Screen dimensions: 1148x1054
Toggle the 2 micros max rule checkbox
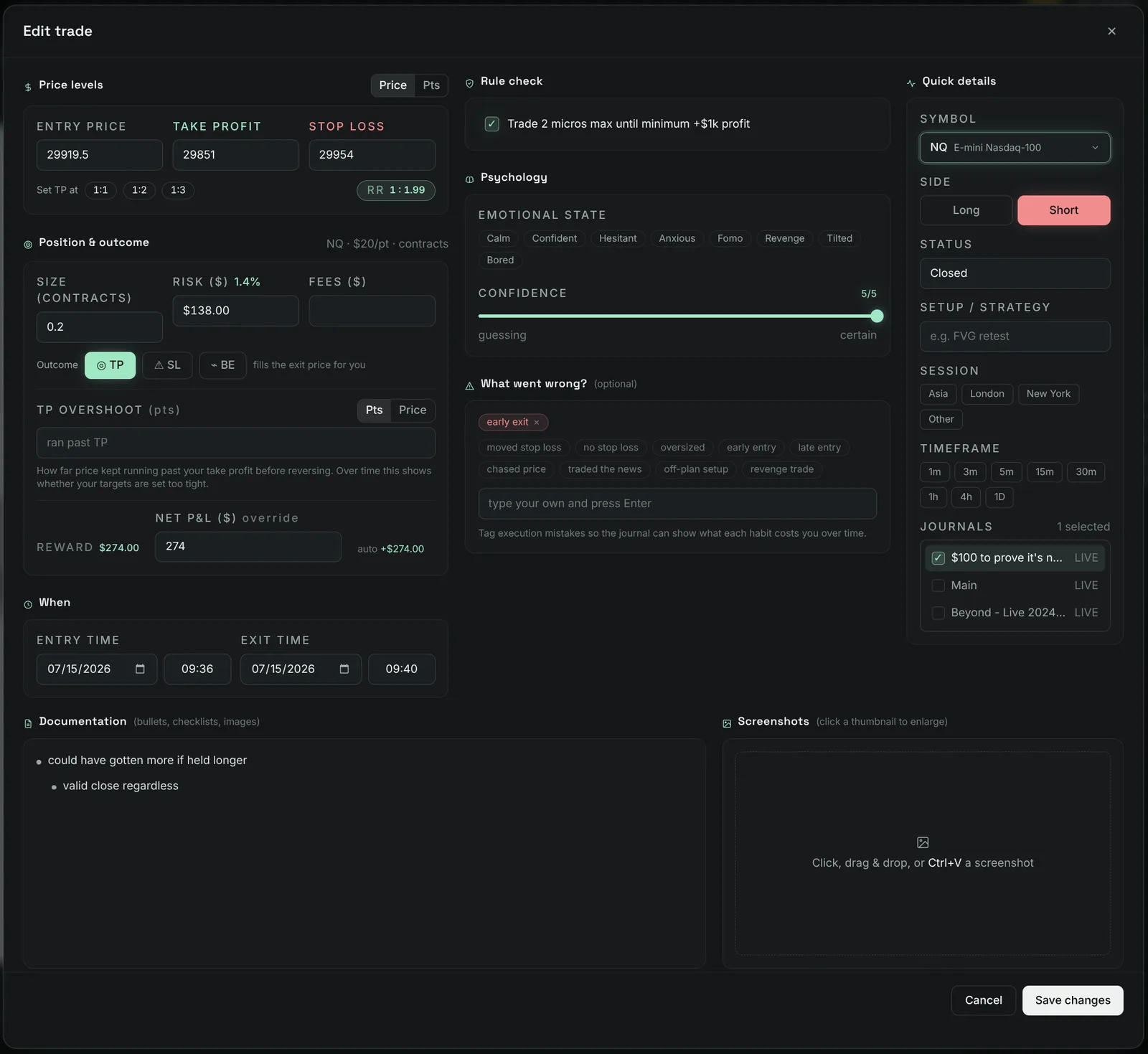[x=492, y=123]
